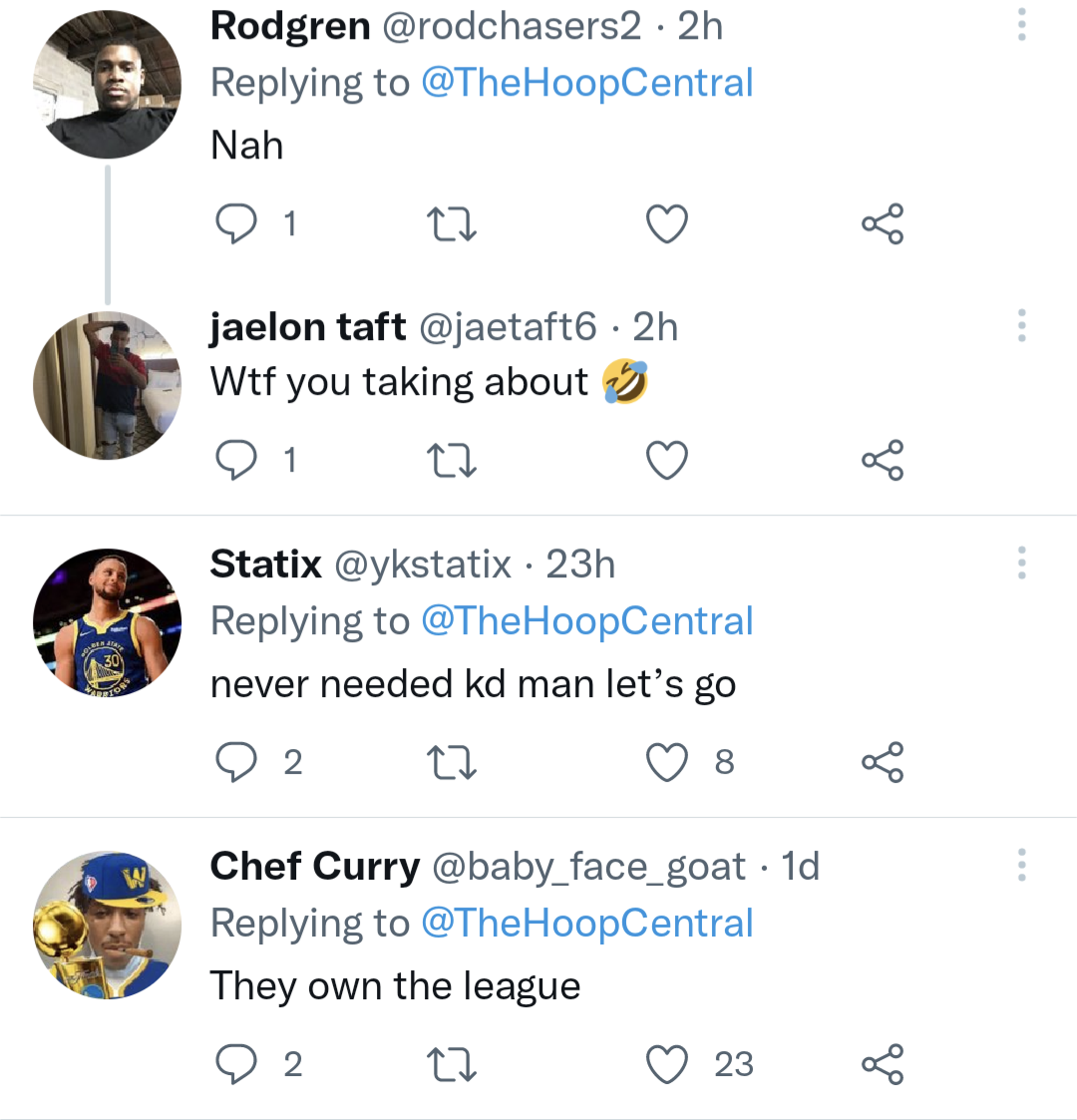Like jaelon taft's tweet
The width and height of the screenshot is (1077, 1120).
click(x=667, y=461)
